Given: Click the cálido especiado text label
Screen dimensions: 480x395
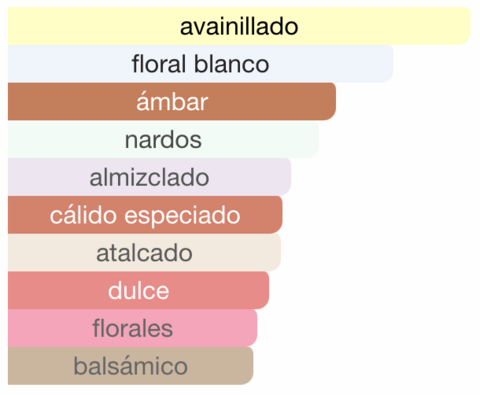Looking at the screenshot, I should point(145,216).
